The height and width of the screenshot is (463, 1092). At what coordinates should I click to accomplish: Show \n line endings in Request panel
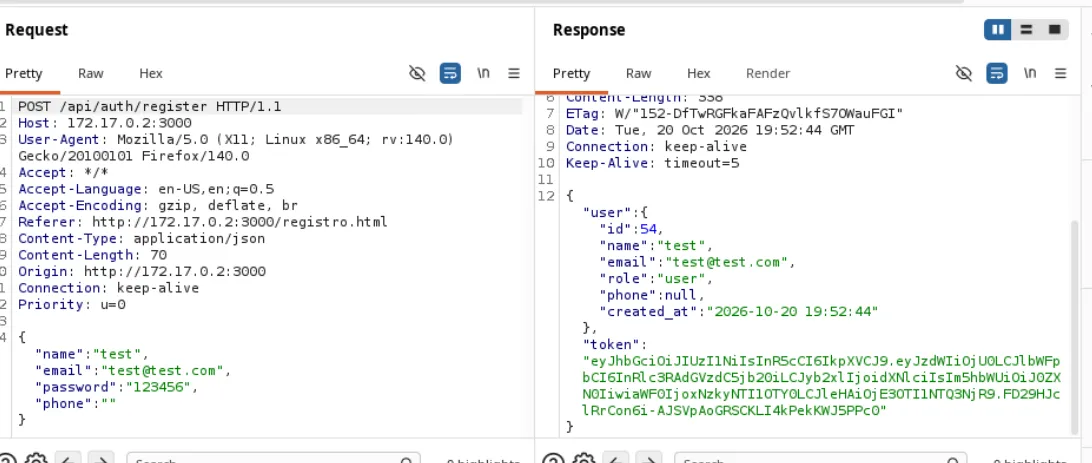(483, 73)
